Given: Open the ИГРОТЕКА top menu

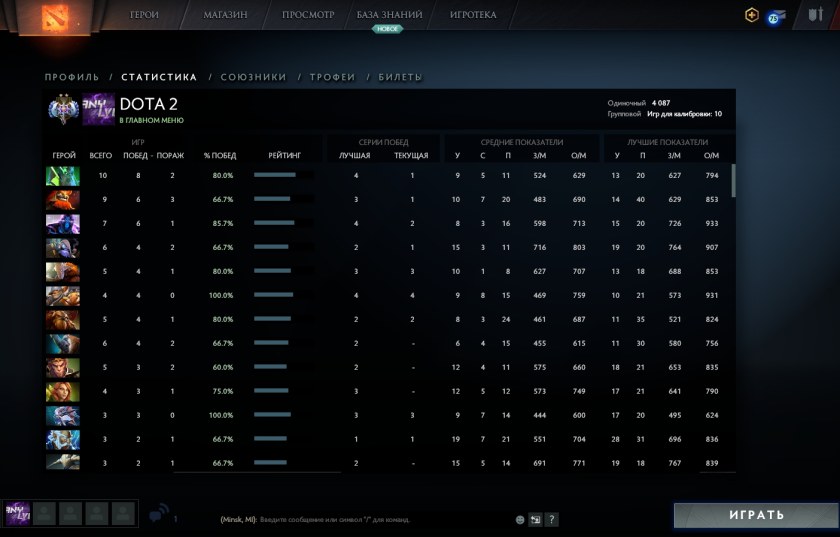Looking at the screenshot, I should click(x=473, y=15).
